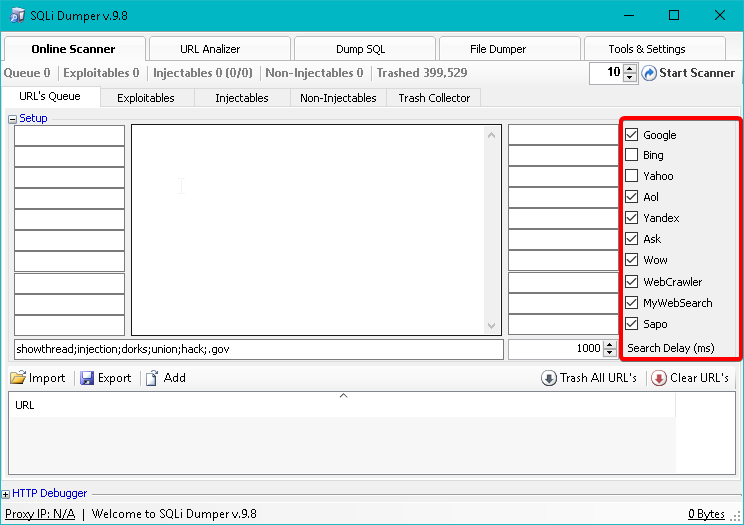The height and width of the screenshot is (525, 744).
Task: Increase the search delay value 1000
Action: [x=610, y=344]
